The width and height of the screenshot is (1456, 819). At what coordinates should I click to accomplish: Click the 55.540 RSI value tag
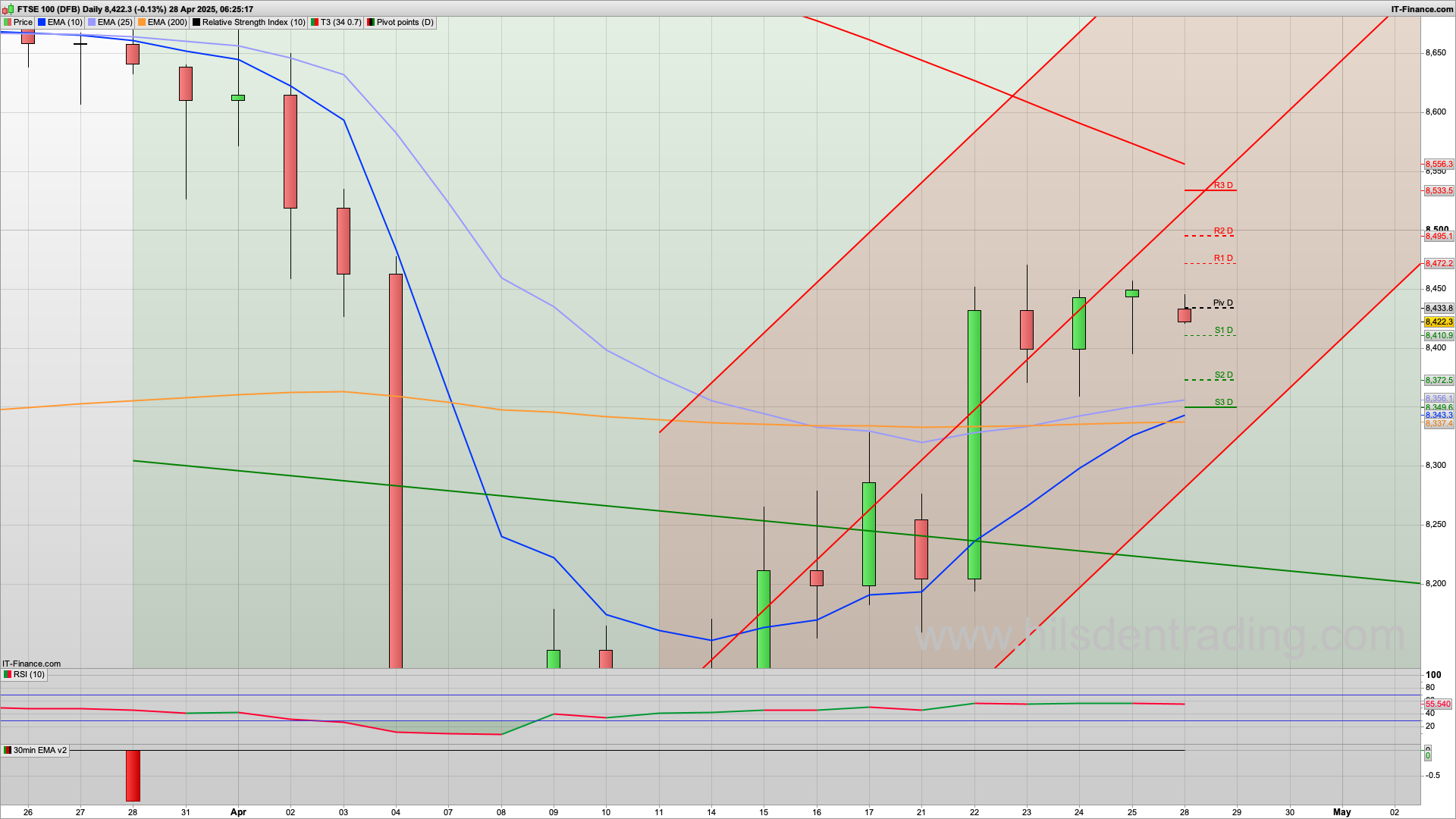(1438, 704)
